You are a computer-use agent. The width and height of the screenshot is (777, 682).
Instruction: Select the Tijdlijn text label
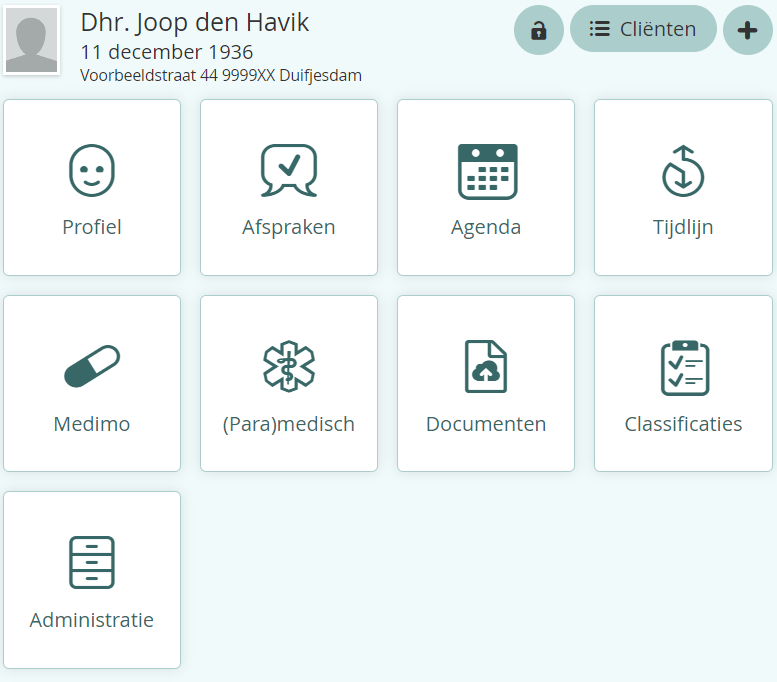(683, 227)
